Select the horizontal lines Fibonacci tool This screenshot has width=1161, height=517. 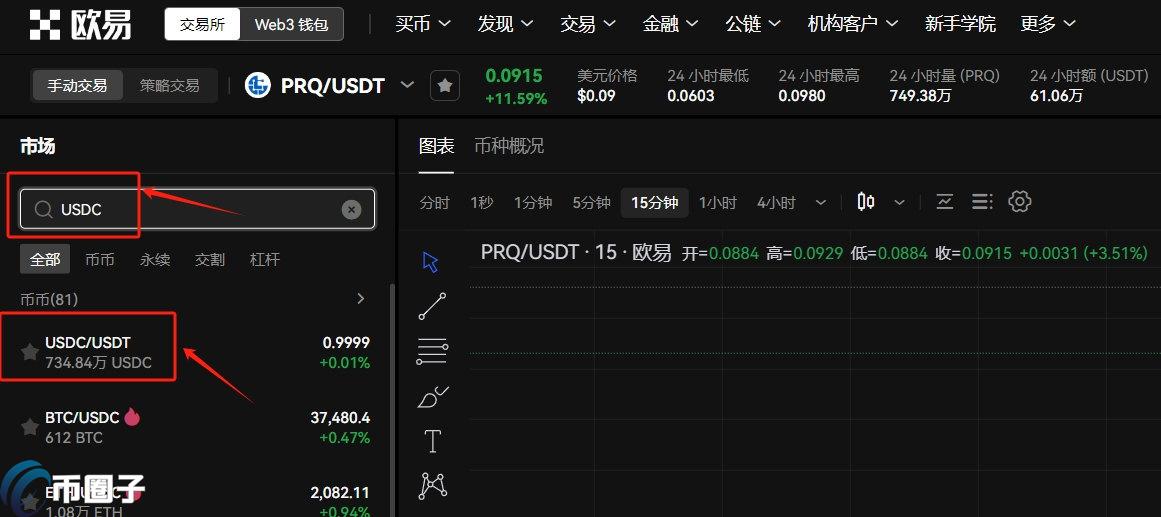point(432,351)
